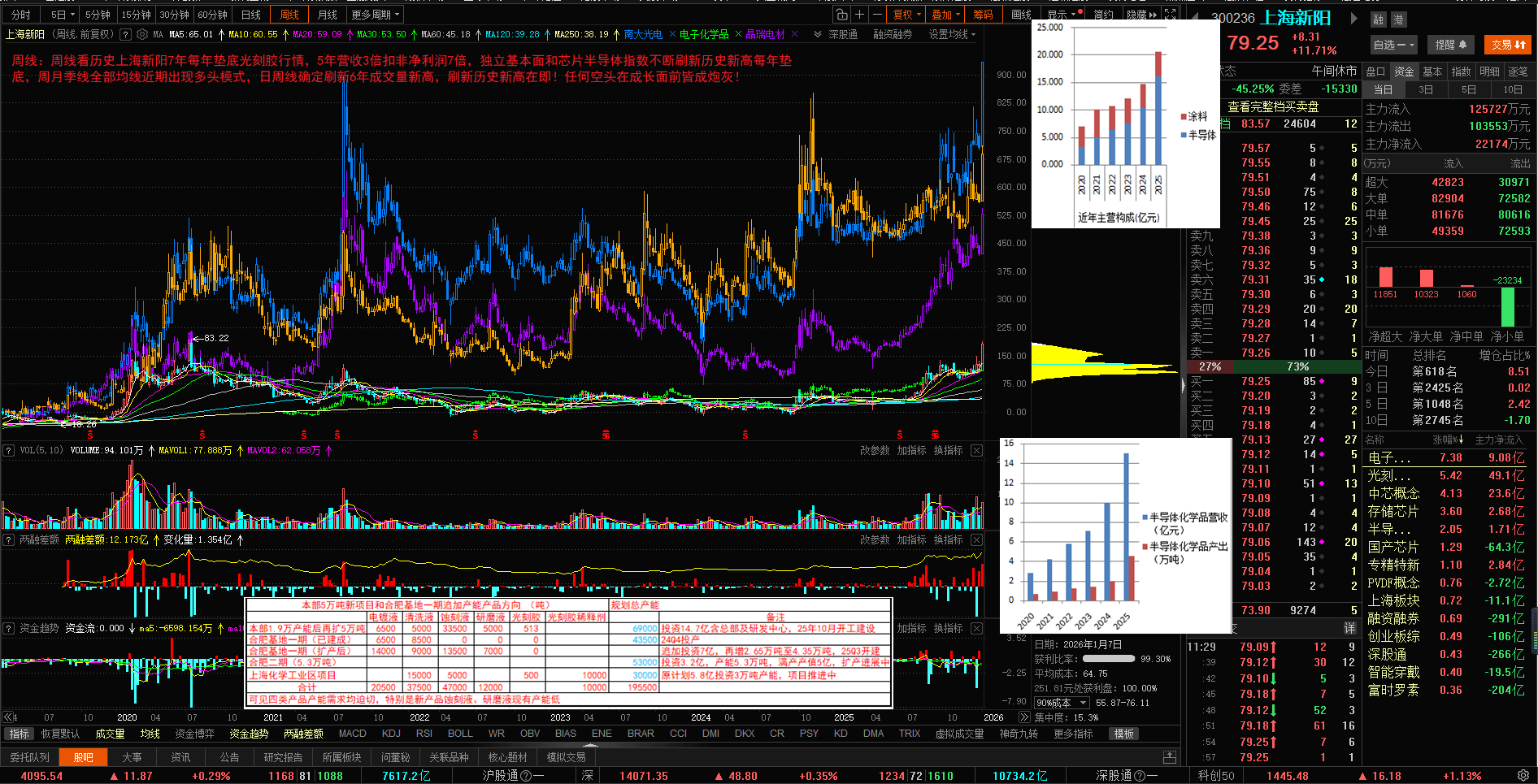Remove 晶瑞电材 overlay with its X

point(795,34)
